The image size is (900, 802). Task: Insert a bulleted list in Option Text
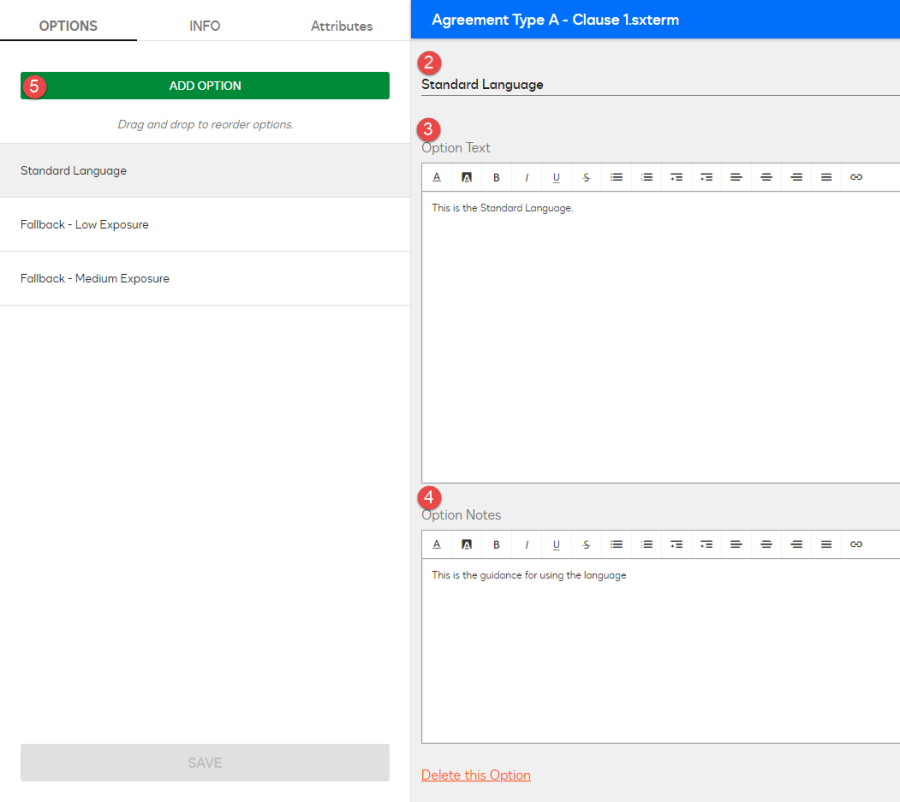click(x=617, y=177)
